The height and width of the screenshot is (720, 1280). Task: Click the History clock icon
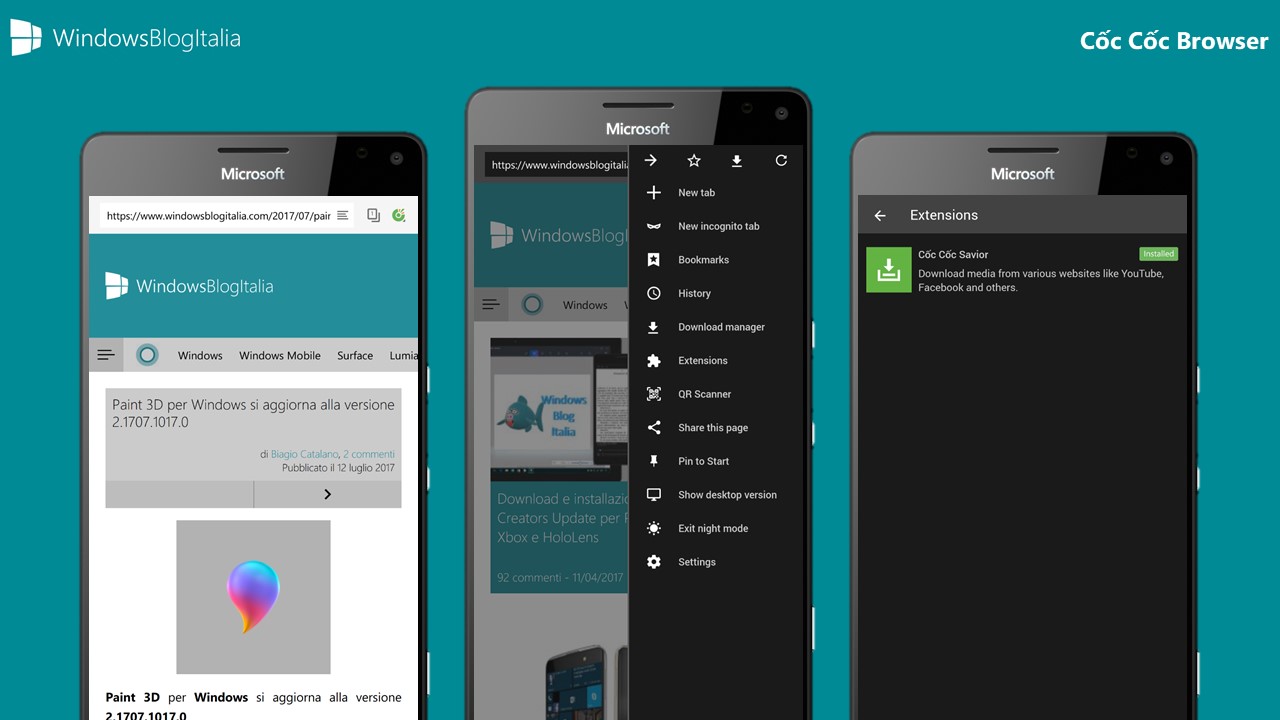click(654, 293)
